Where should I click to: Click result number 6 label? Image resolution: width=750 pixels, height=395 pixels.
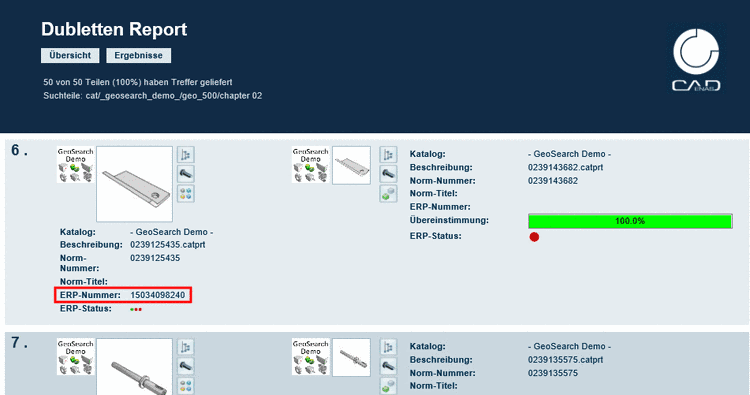[19, 151]
